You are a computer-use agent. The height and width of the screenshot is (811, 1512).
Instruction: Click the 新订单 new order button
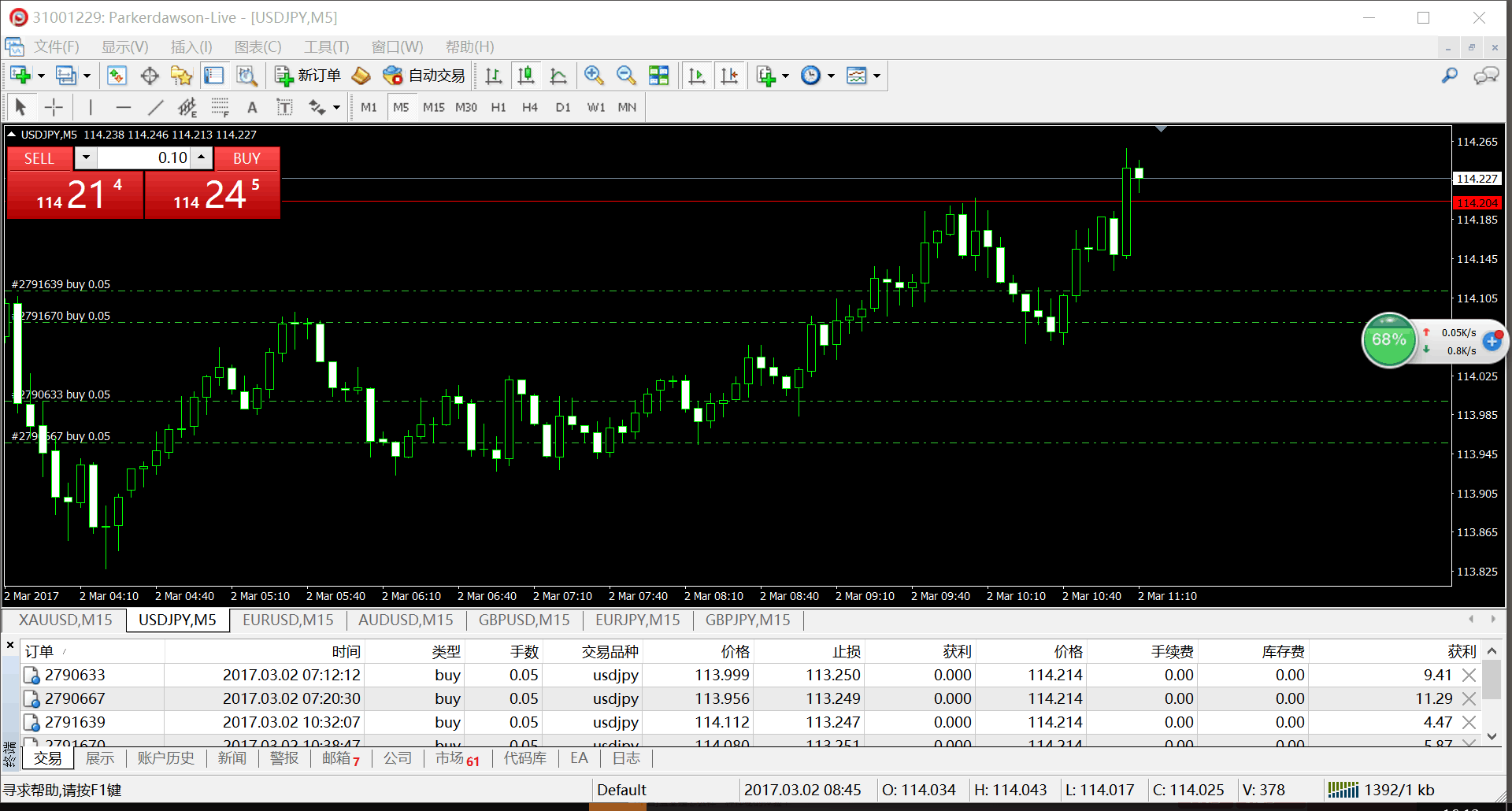(x=307, y=76)
